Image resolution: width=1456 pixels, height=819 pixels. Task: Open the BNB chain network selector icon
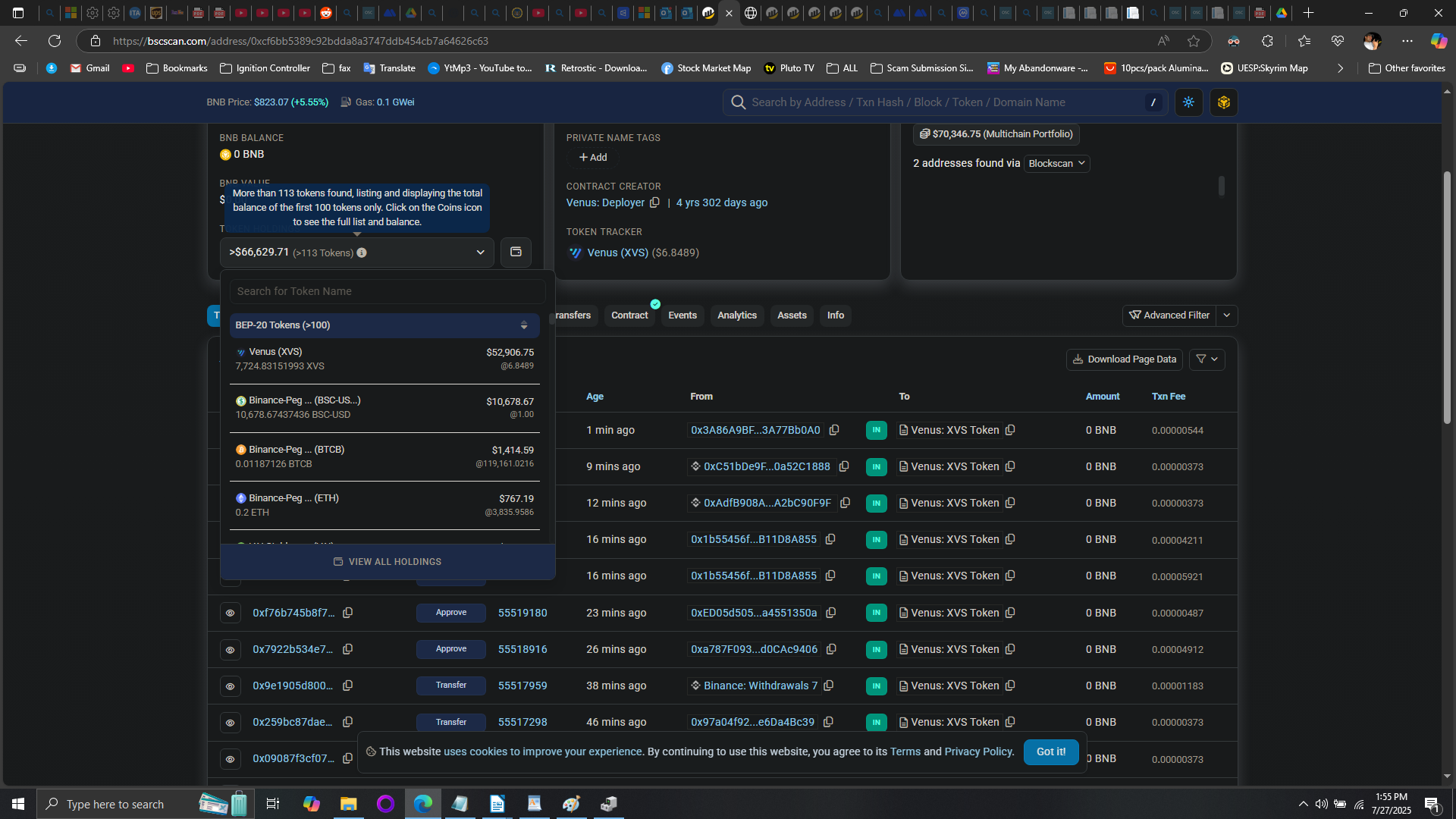[x=1224, y=102]
